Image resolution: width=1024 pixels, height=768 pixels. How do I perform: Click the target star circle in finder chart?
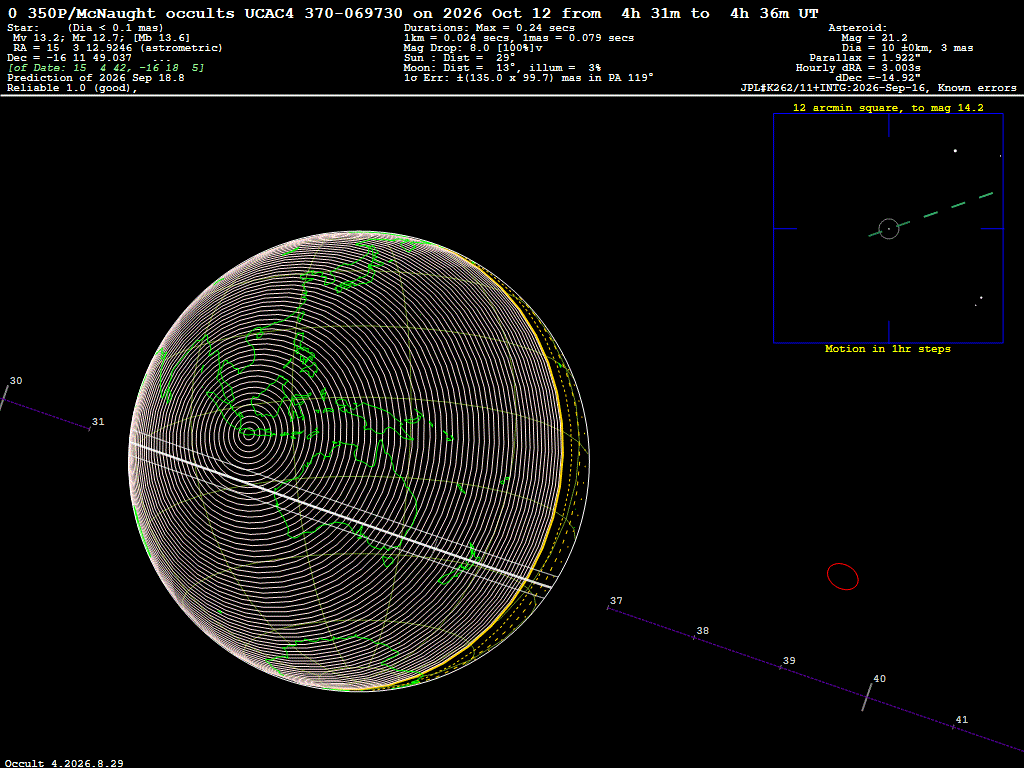tap(889, 229)
